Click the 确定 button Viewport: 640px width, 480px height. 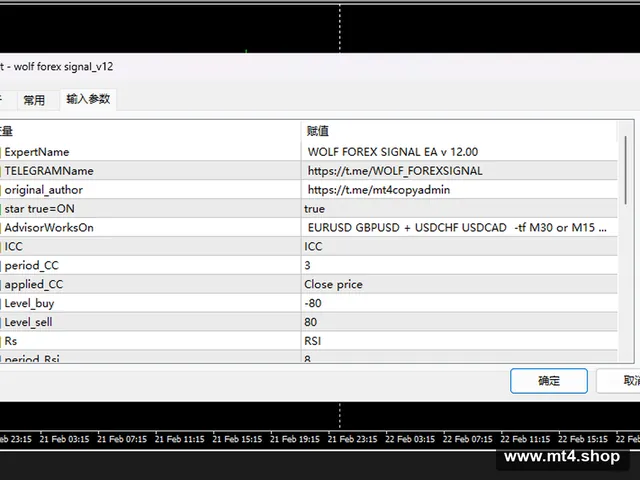[x=549, y=381]
